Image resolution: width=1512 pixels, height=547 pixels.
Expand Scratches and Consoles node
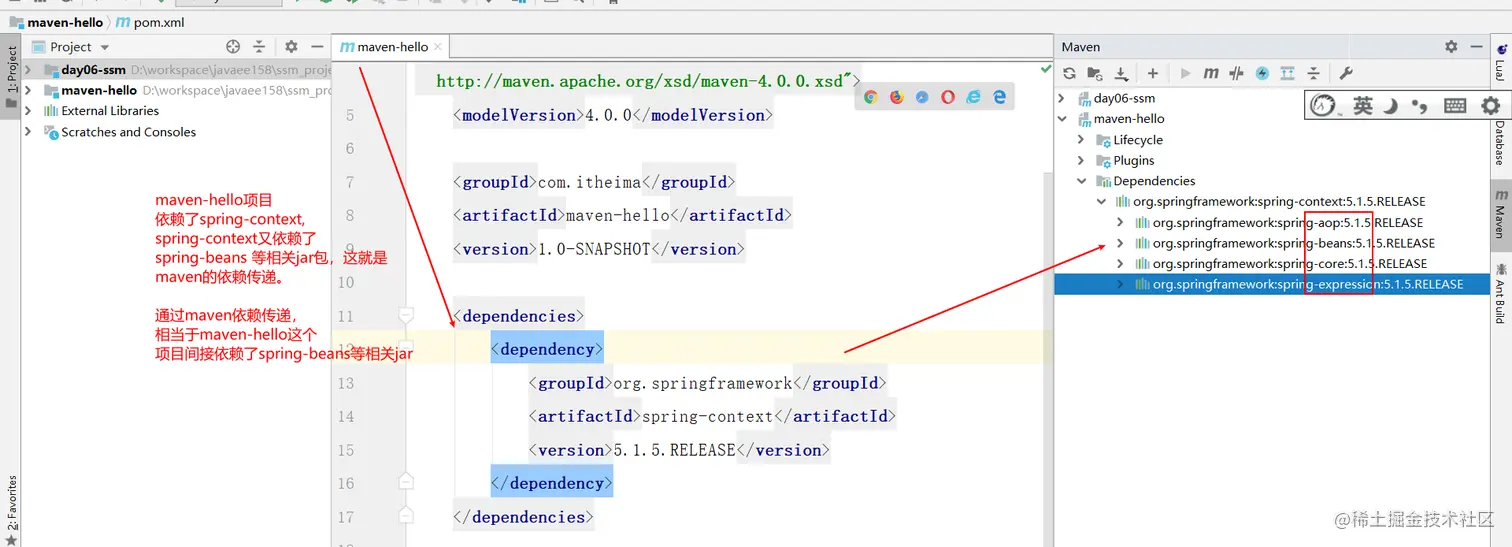point(28,132)
